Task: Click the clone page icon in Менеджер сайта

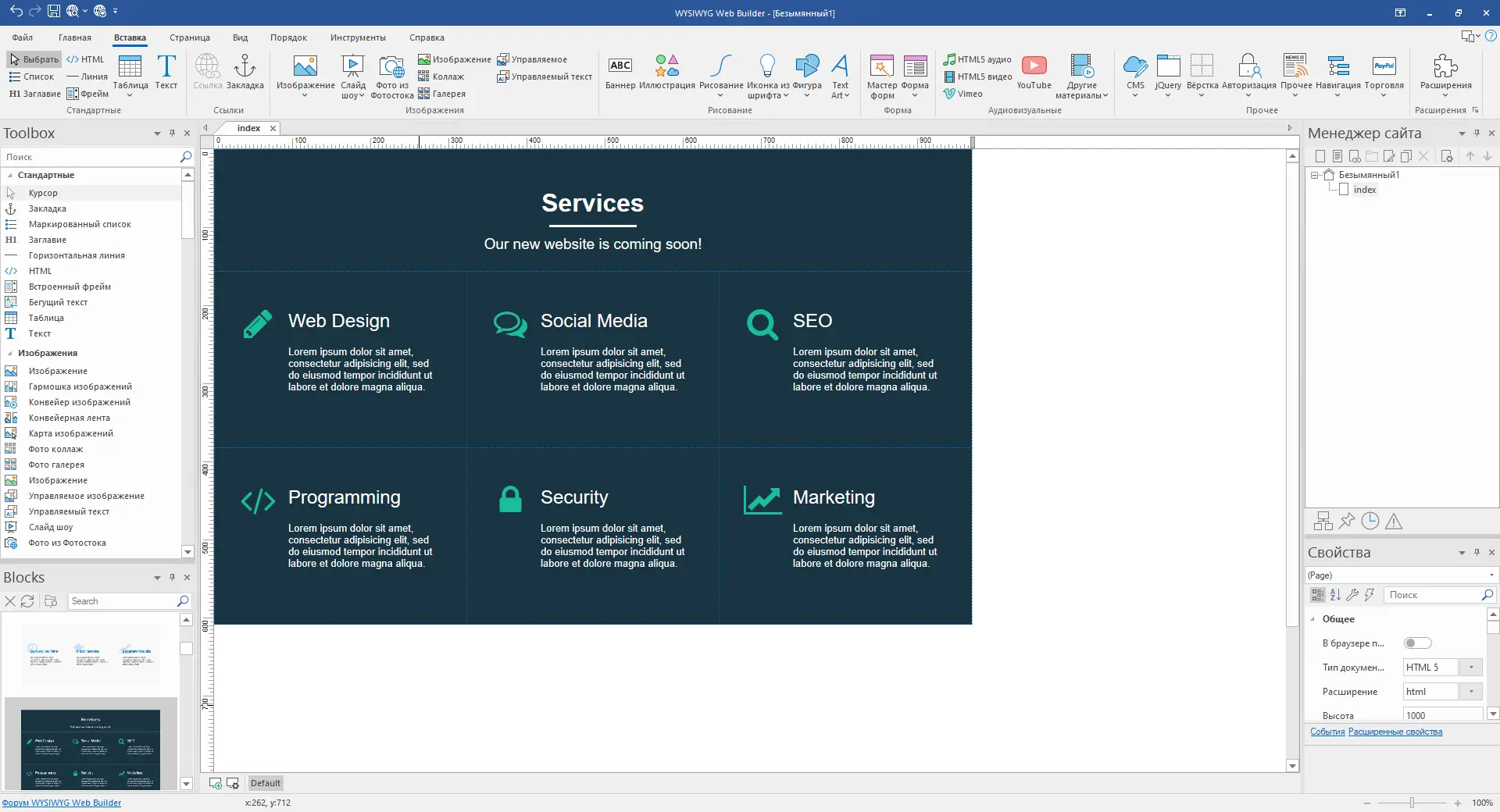Action: pos(1406,156)
